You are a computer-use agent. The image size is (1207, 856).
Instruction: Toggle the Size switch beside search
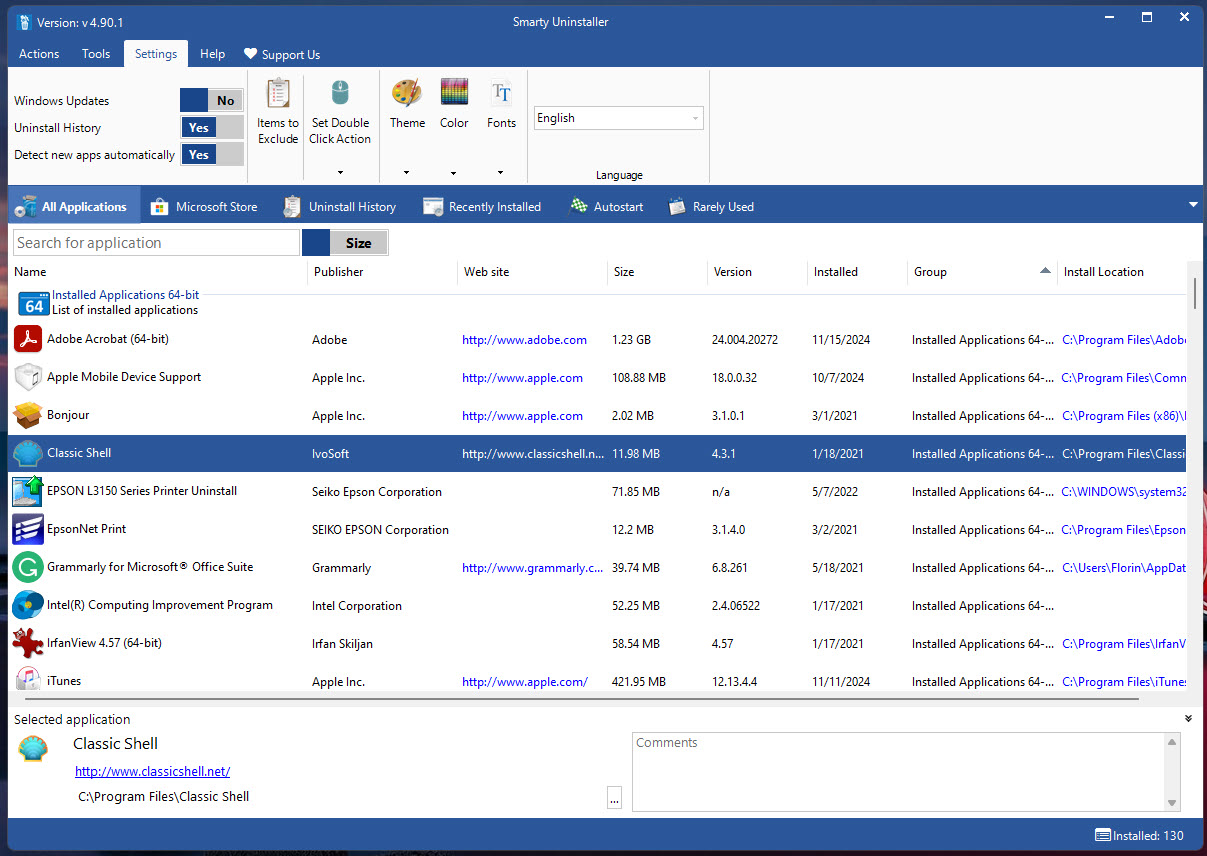point(345,242)
